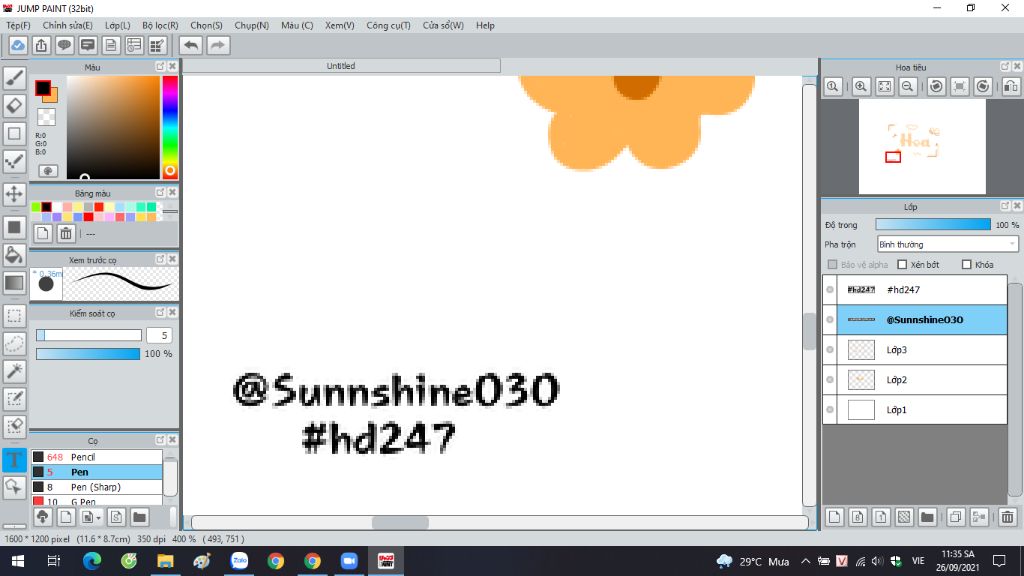The width and height of the screenshot is (1024, 576).
Task: Zoom out using the navigator icon
Action: [907, 86]
